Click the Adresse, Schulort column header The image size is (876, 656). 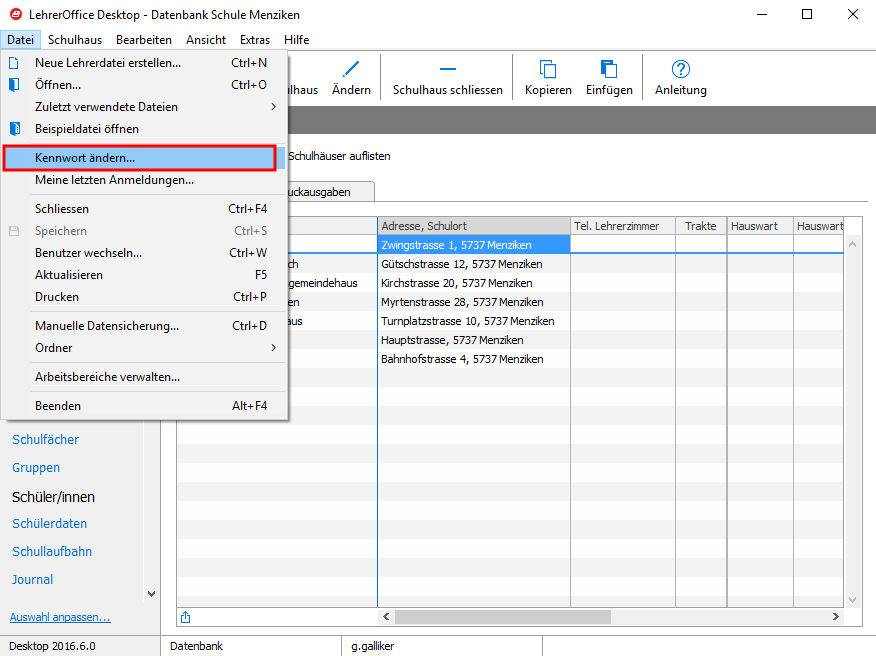[473, 226]
